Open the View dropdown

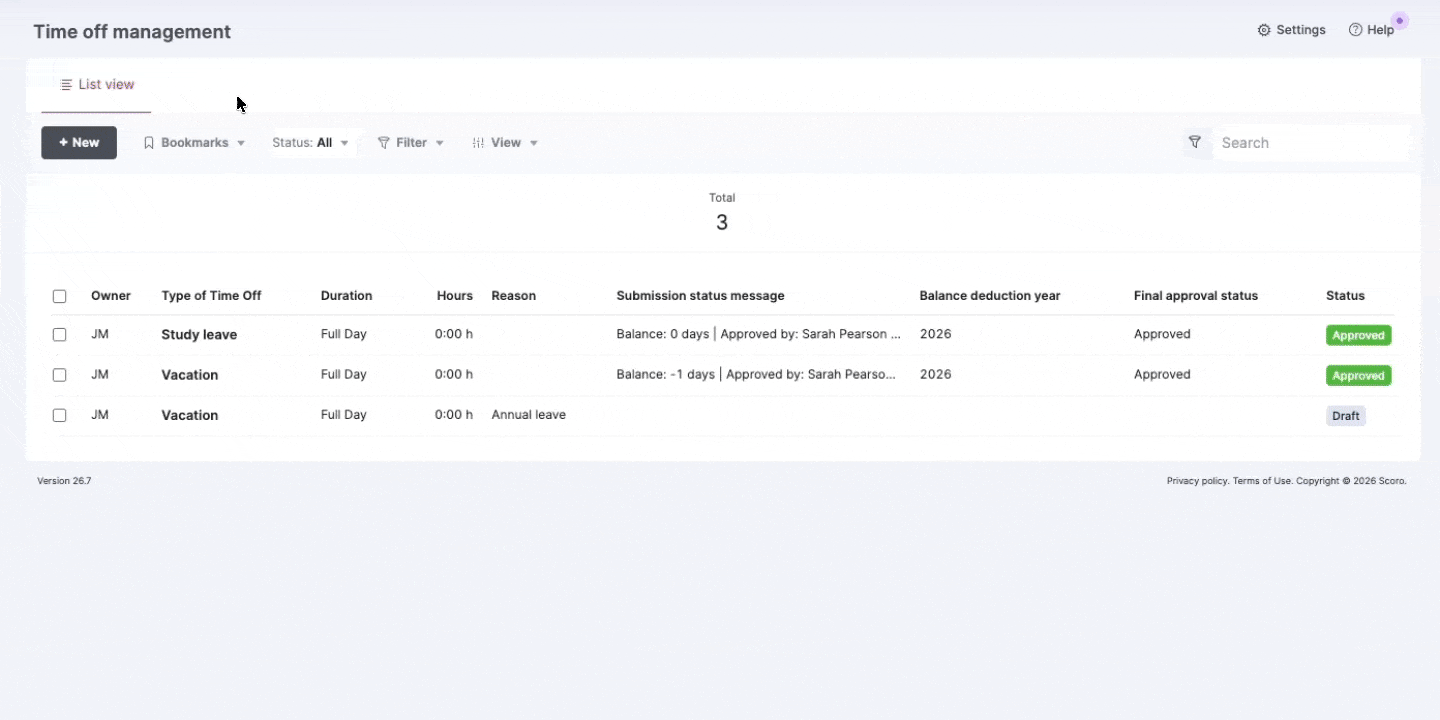tap(505, 143)
